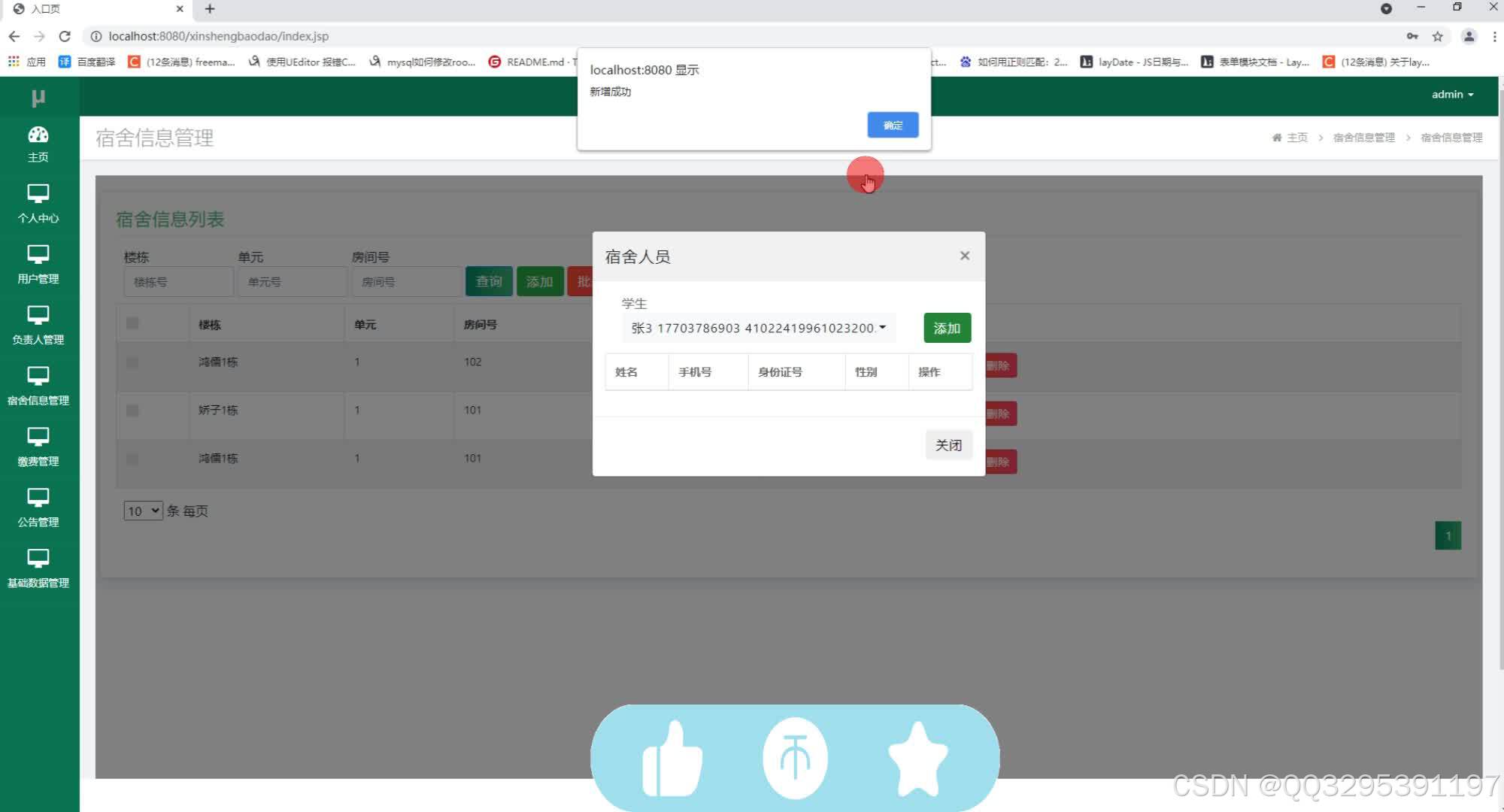The image size is (1504, 812).
Task: Focus the 楼栋号 input field
Action: [178, 282]
